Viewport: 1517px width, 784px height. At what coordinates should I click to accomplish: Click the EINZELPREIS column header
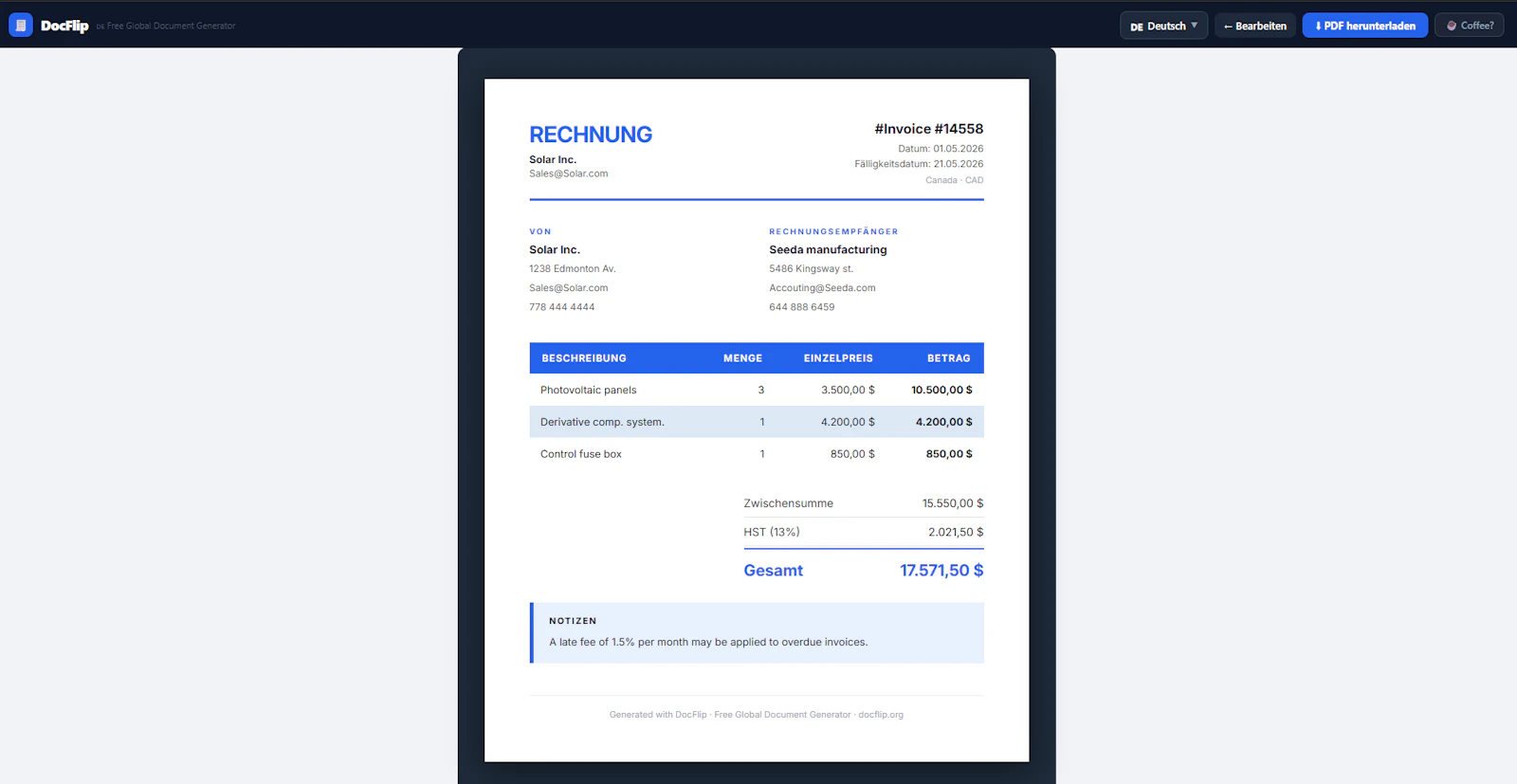838,358
